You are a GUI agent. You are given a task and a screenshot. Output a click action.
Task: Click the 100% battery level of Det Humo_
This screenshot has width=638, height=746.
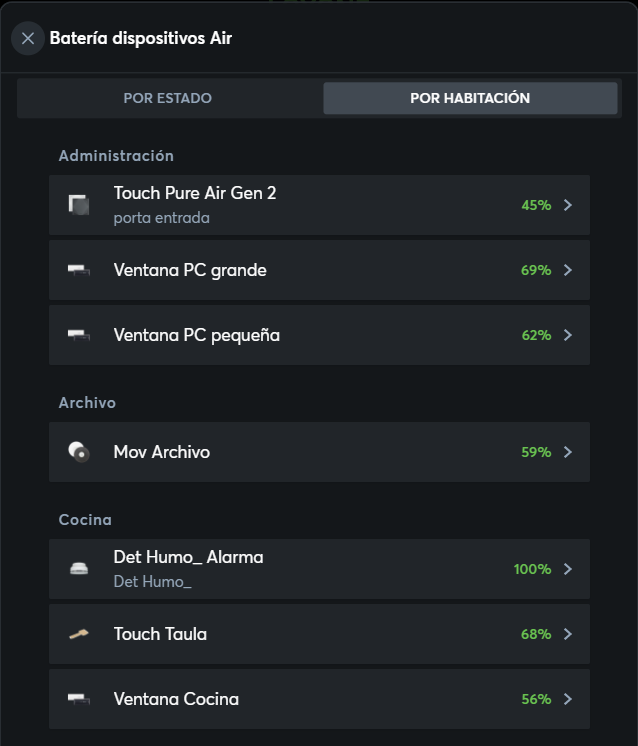[532, 569]
